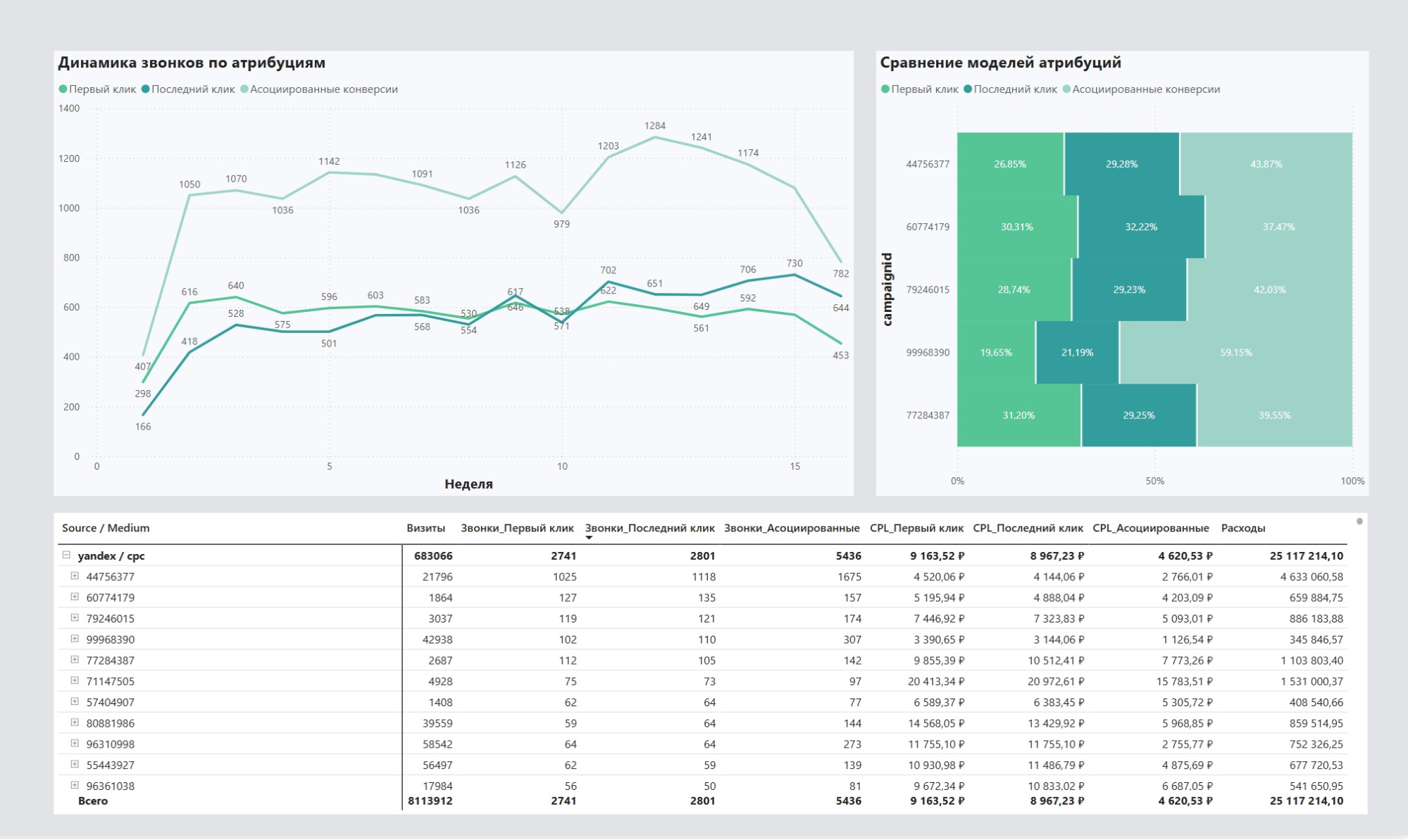1408x840 pixels.
Task: Click the table's vertical scrollbar handle
Action: pos(1359,522)
